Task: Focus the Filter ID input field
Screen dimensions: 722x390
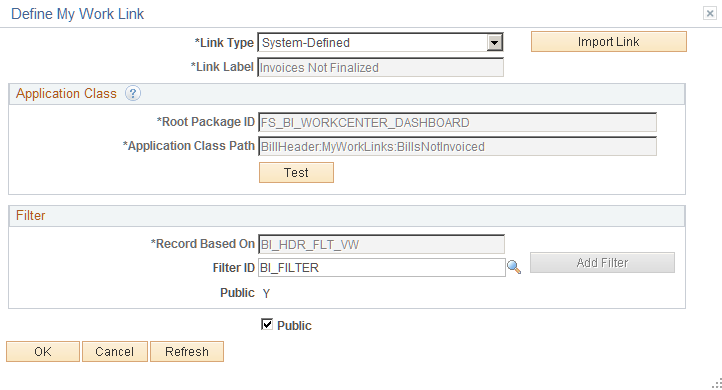Action: coord(382,268)
